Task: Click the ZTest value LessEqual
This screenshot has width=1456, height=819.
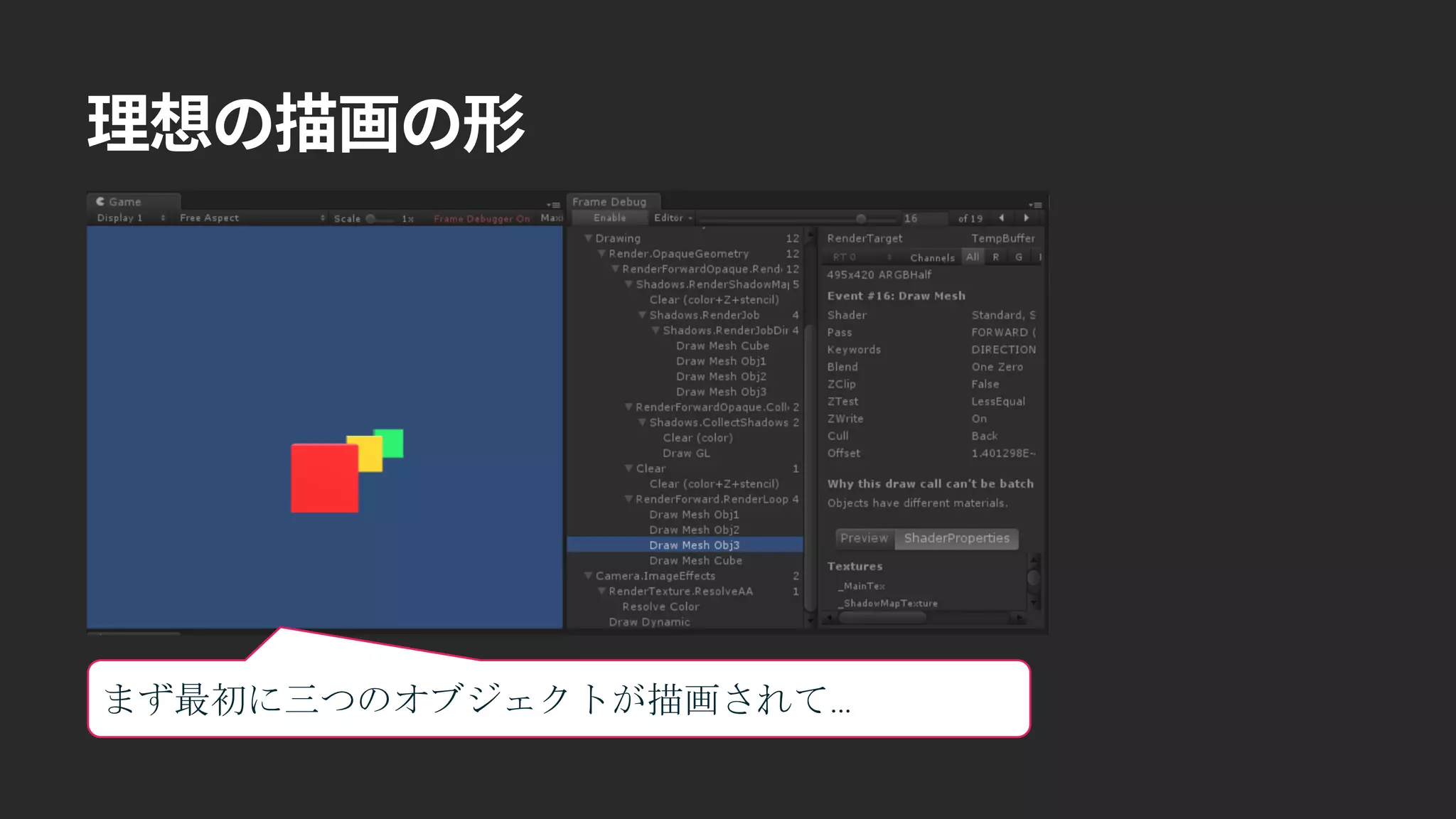Action: point(998,402)
